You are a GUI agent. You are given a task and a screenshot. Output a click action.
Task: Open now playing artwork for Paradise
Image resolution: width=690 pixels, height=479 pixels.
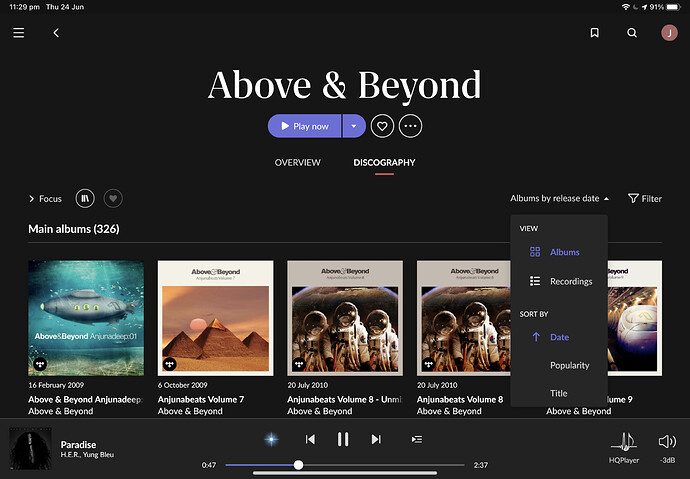click(30, 448)
